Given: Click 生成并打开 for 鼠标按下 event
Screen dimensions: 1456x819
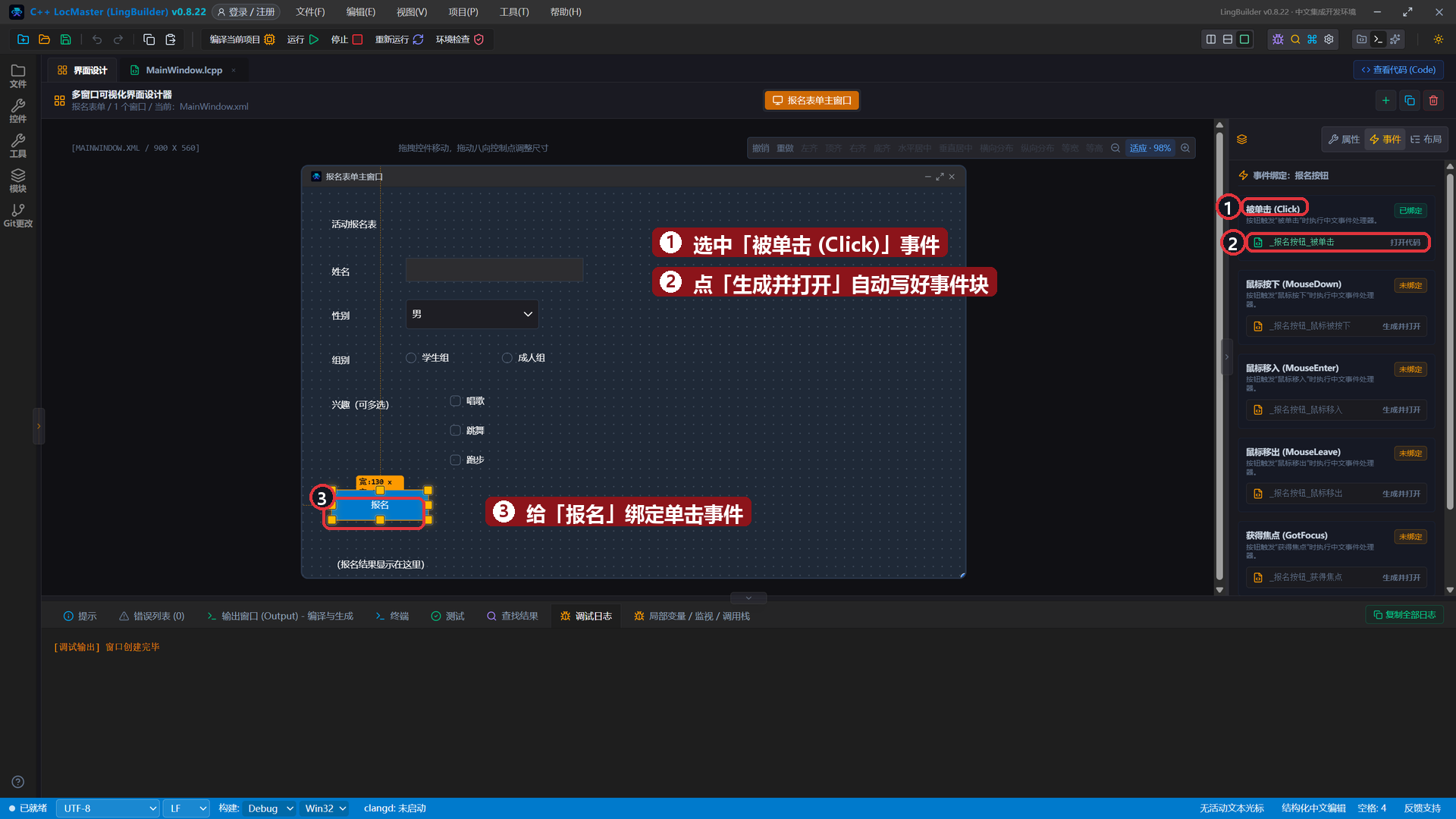Looking at the screenshot, I should tap(1401, 326).
